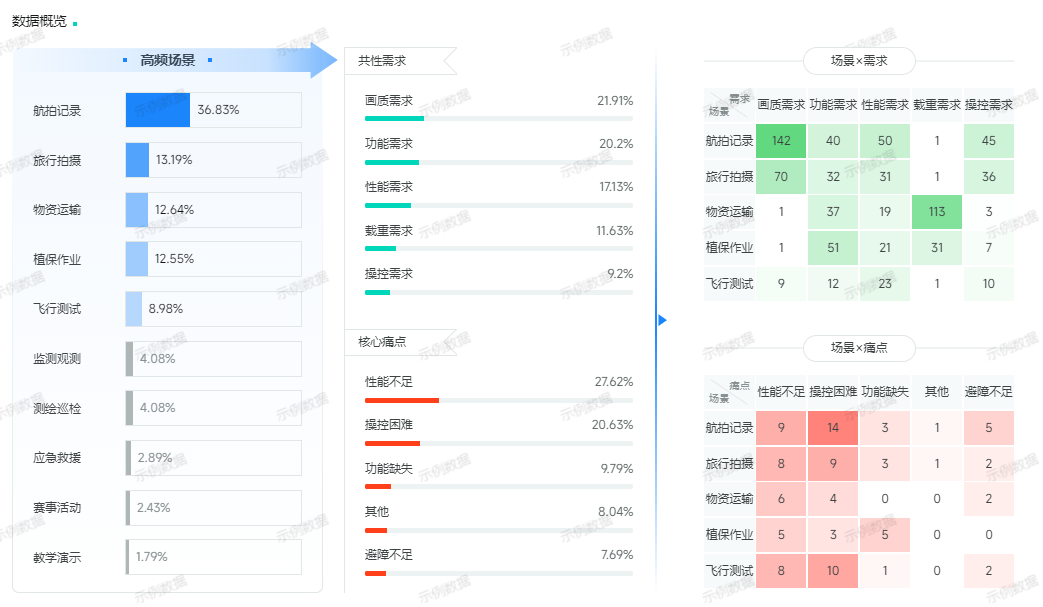Open the 场景×痛点 heatmap title pill
This screenshot has height=607, width=1043.
click(858, 348)
